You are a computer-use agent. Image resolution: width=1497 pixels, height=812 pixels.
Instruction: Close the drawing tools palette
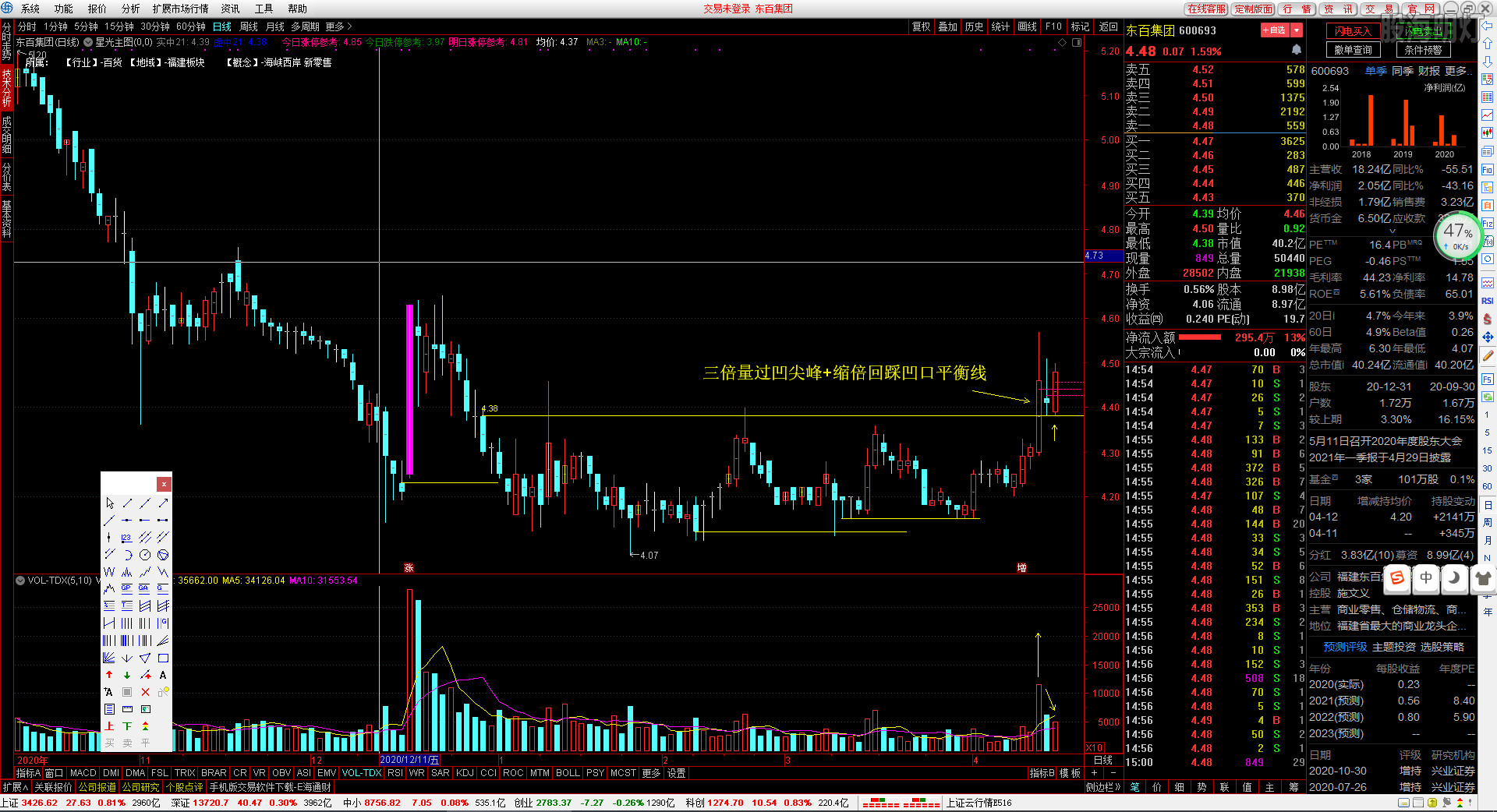click(x=164, y=484)
